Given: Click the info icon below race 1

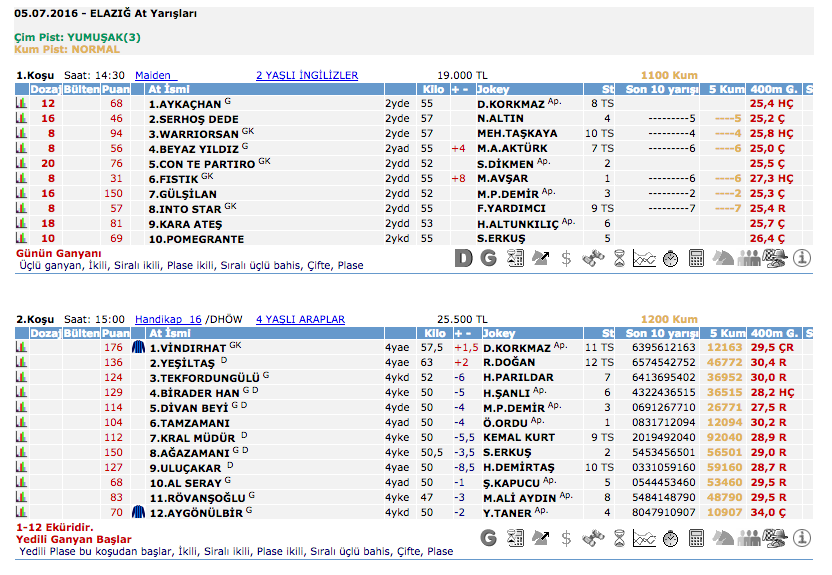Looking at the screenshot, I should 802,258.
